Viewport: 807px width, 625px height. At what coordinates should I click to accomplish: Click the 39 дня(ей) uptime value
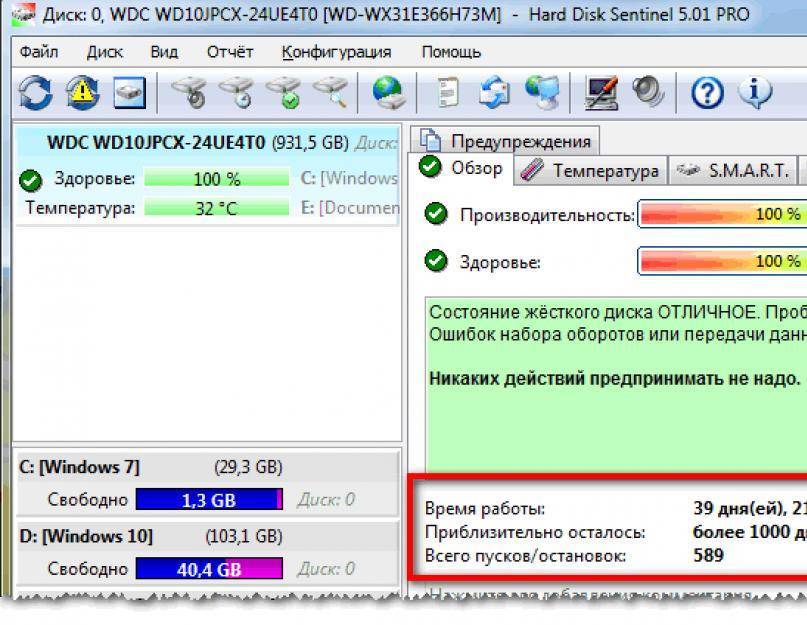(x=739, y=509)
